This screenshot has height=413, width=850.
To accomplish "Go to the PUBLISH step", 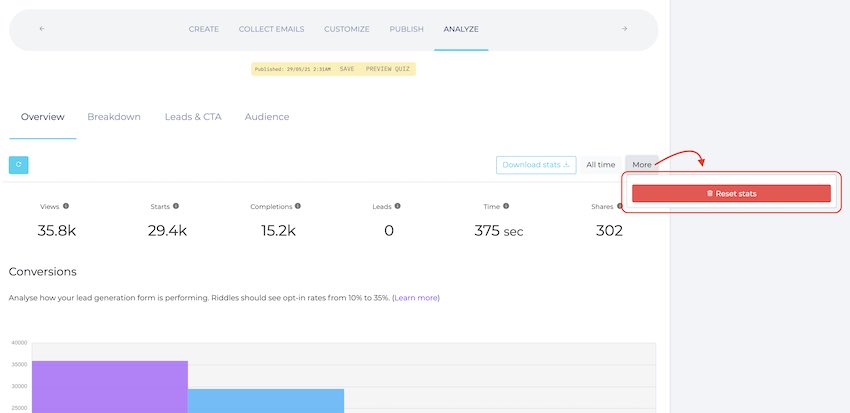I will (x=407, y=29).
